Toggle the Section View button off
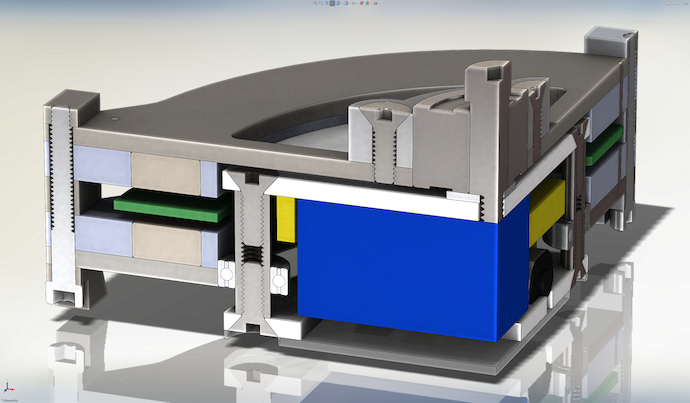 tap(334, 4)
